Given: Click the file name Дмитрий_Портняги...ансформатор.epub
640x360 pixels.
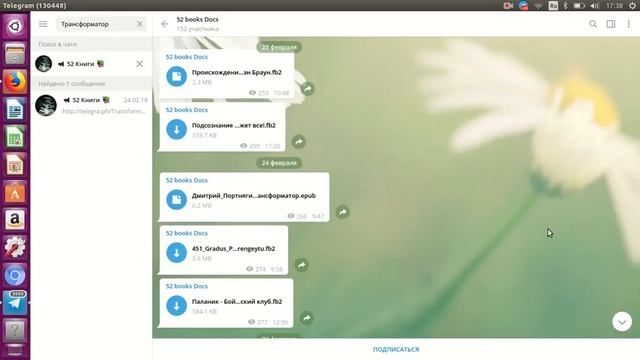Looking at the screenshot, I should pos(254,196).
